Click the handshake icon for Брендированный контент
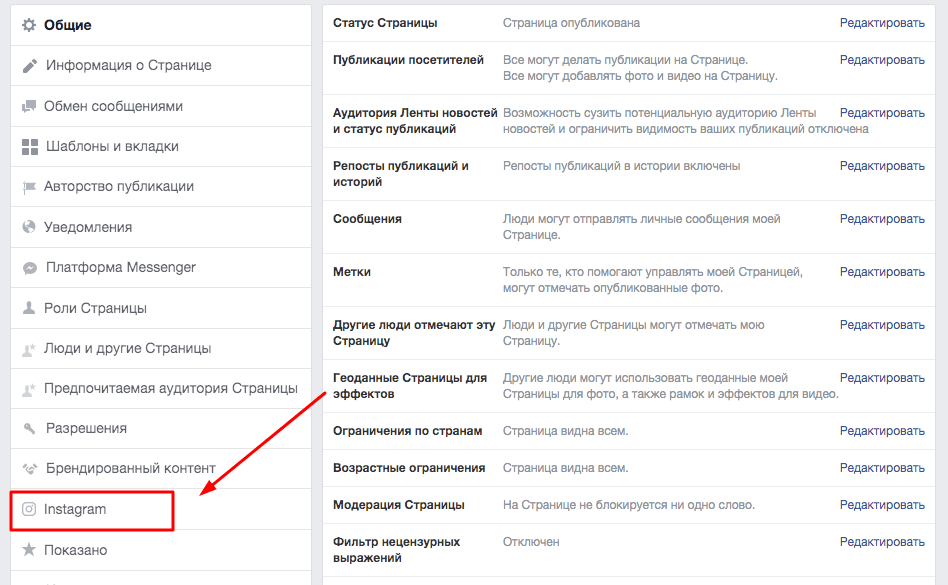 click(29, 469)
